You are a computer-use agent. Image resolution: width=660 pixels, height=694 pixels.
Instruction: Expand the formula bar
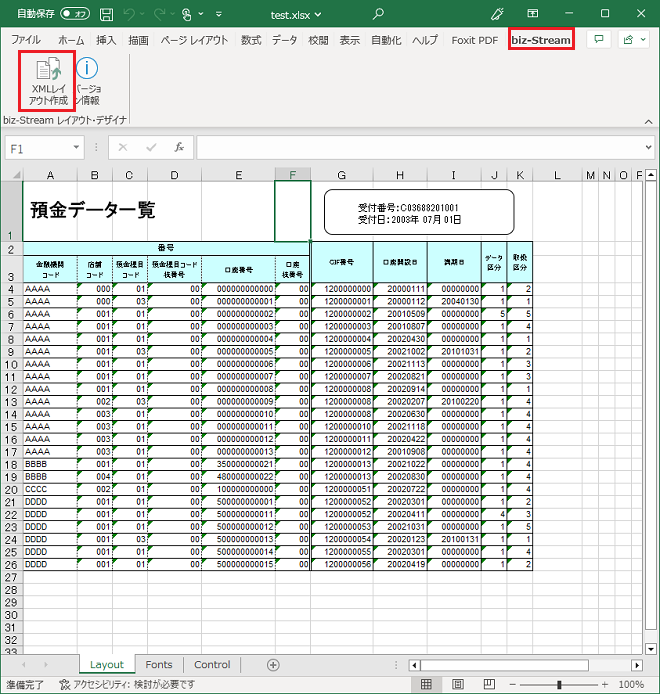[648, 147]
